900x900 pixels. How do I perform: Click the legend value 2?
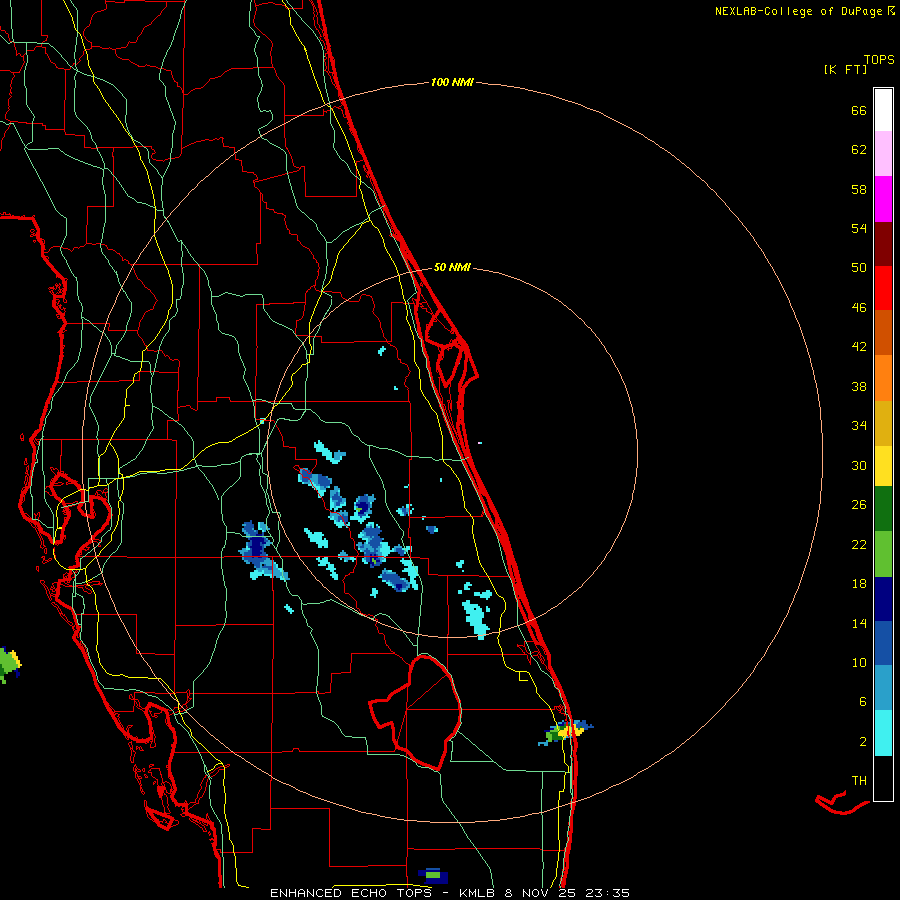[x=863, y=742]
